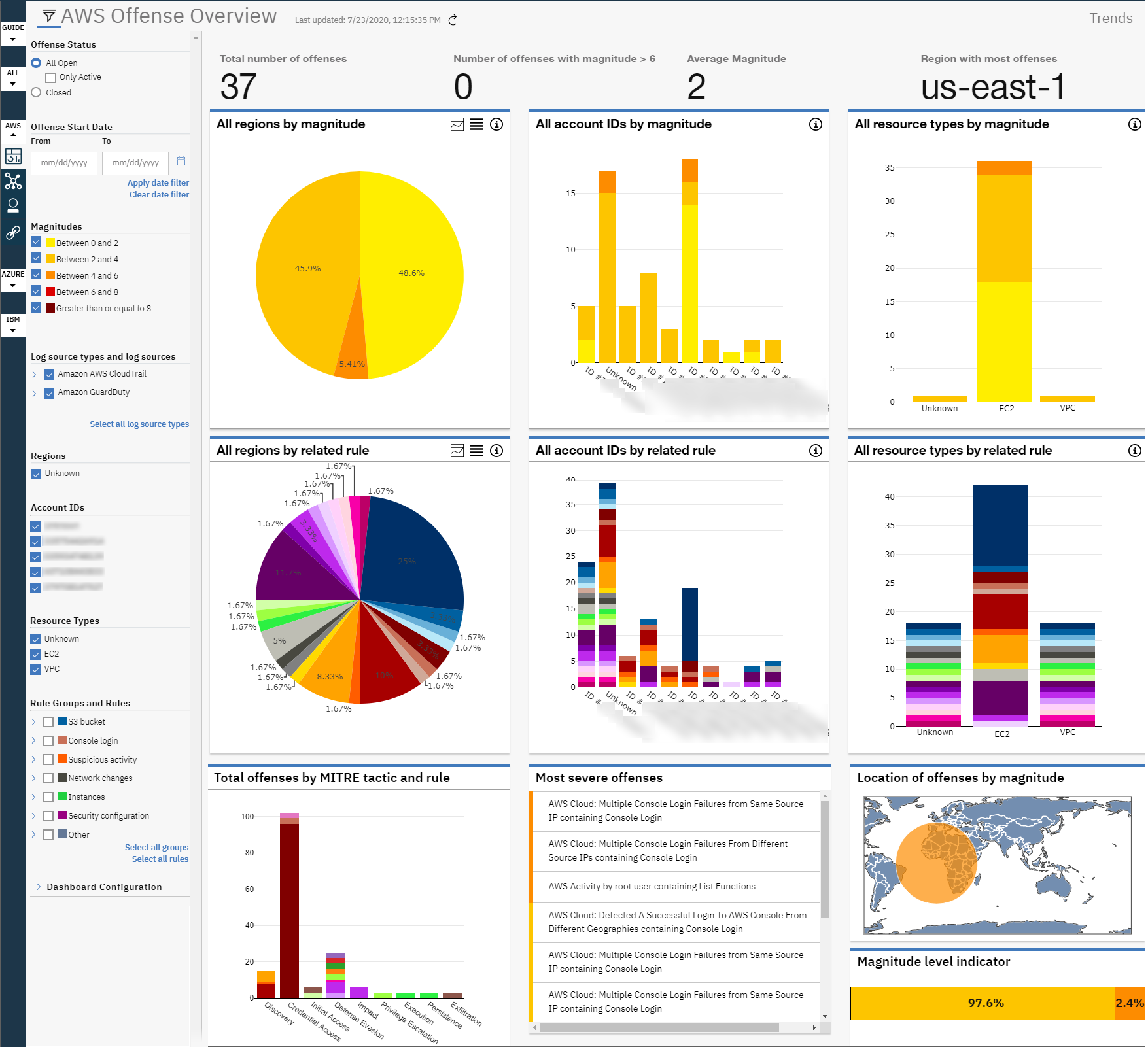Click the Instances green color swatch
The height and width of the screenshot is (1047, 1148).
63,797
